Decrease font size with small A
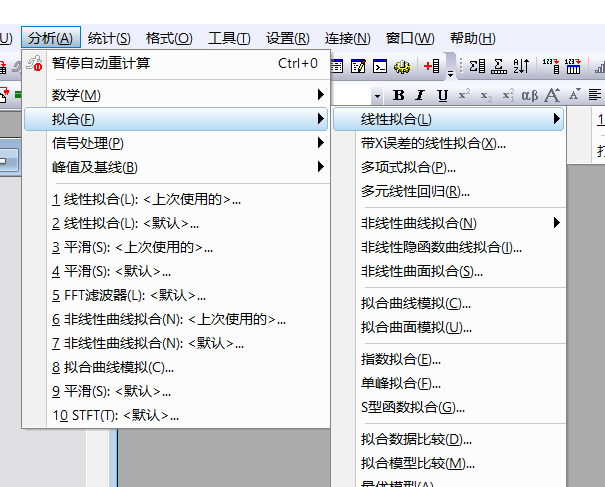The width and height of the screenshot is (605, 487). (574, 94)
